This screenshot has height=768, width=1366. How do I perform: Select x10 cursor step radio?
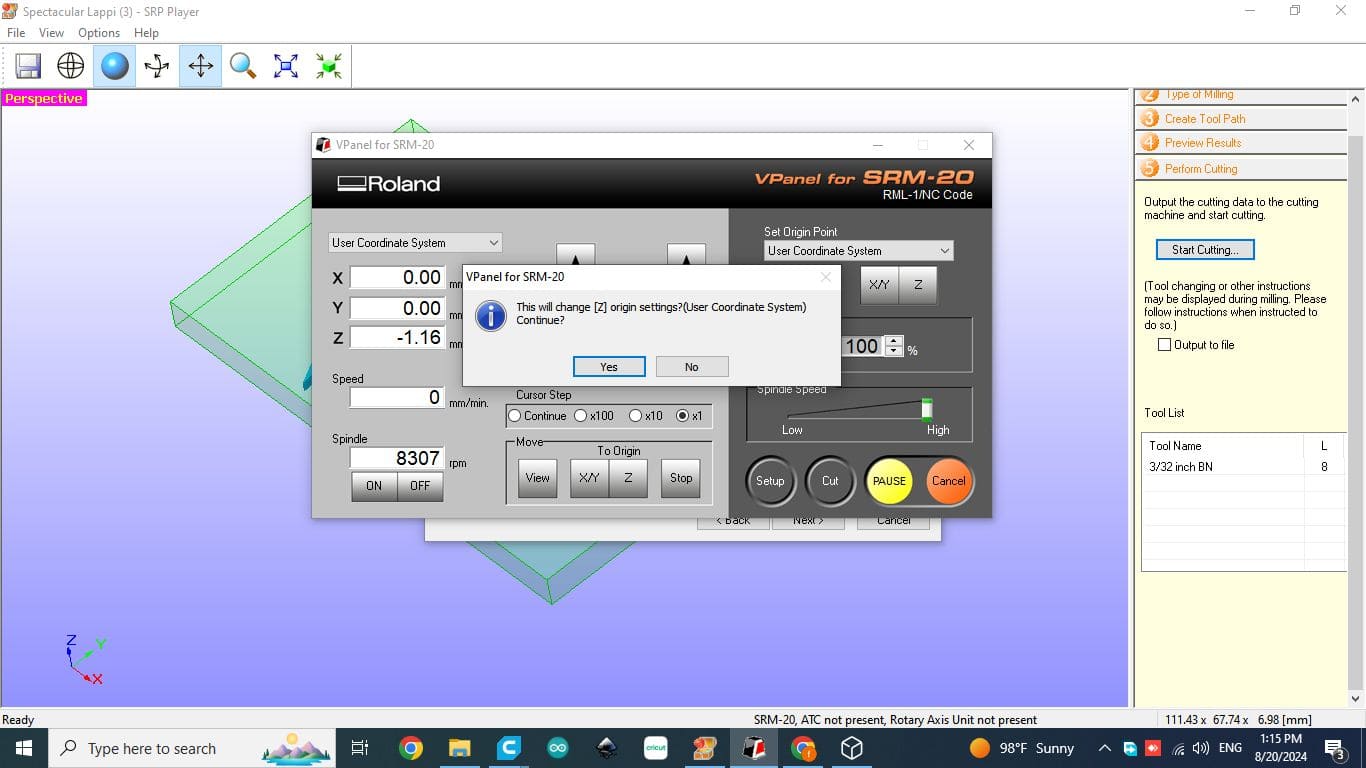[x=635, y=416]
